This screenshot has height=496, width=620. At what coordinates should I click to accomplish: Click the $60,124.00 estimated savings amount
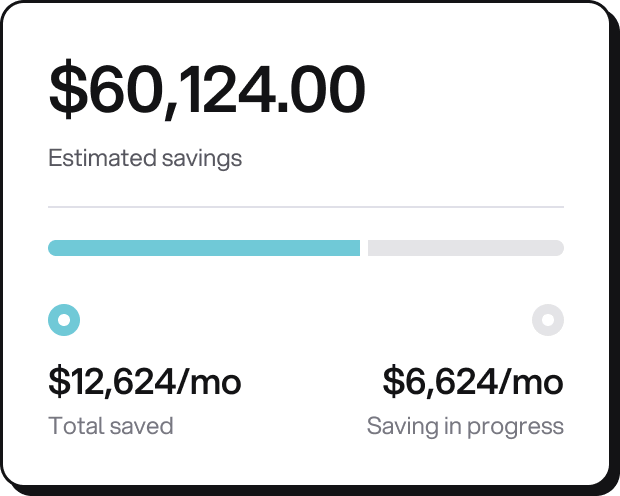click(x=207, y=90)
